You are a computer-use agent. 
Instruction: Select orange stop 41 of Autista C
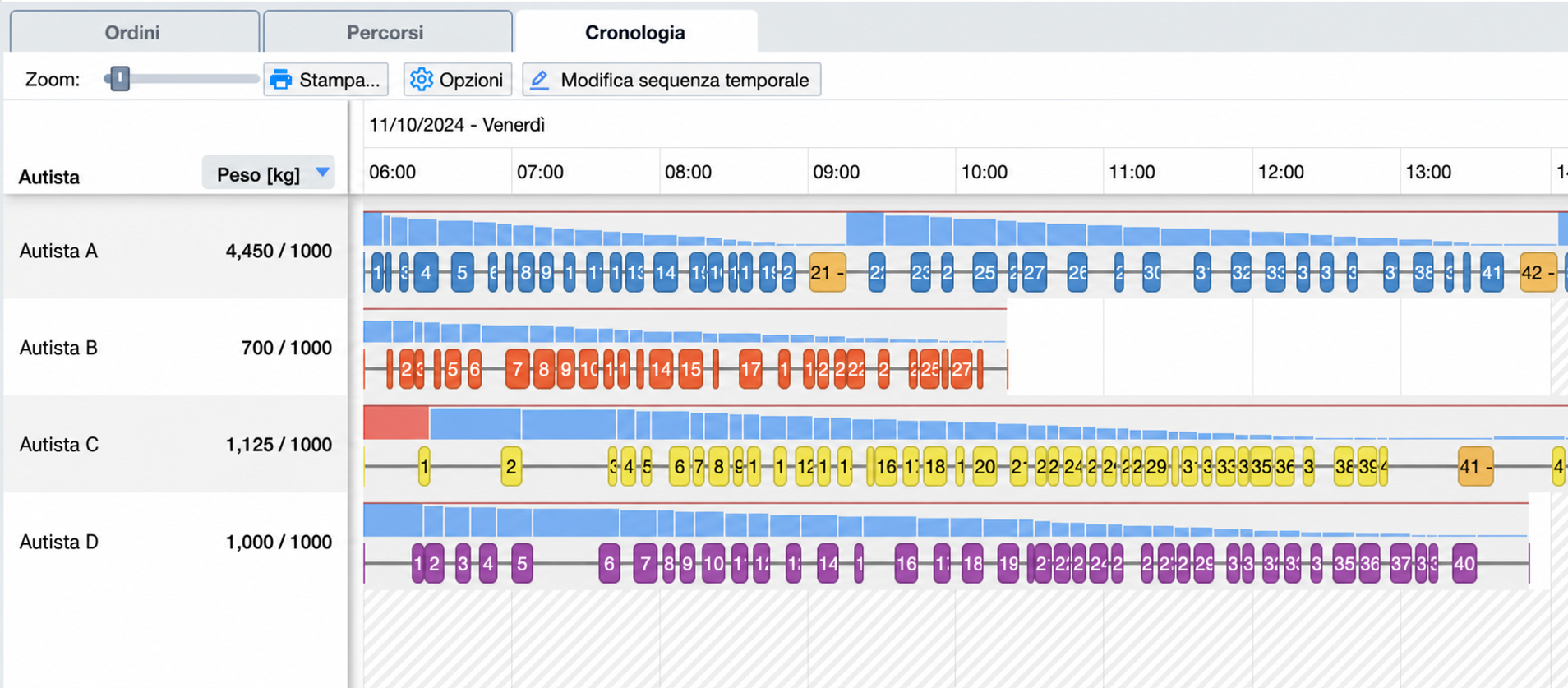click(1475, 466)
